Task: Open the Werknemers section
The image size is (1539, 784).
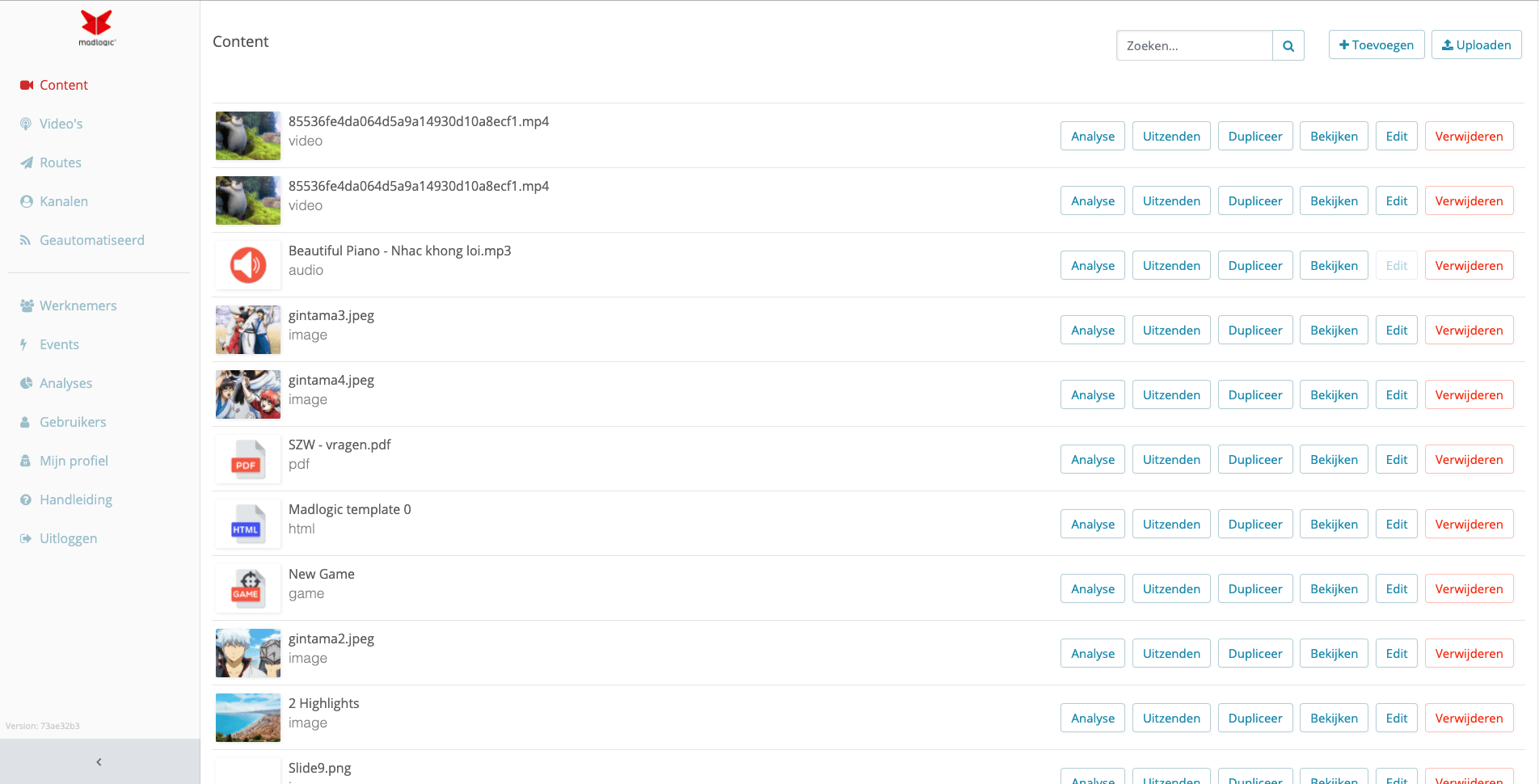Action: (78, 306)
